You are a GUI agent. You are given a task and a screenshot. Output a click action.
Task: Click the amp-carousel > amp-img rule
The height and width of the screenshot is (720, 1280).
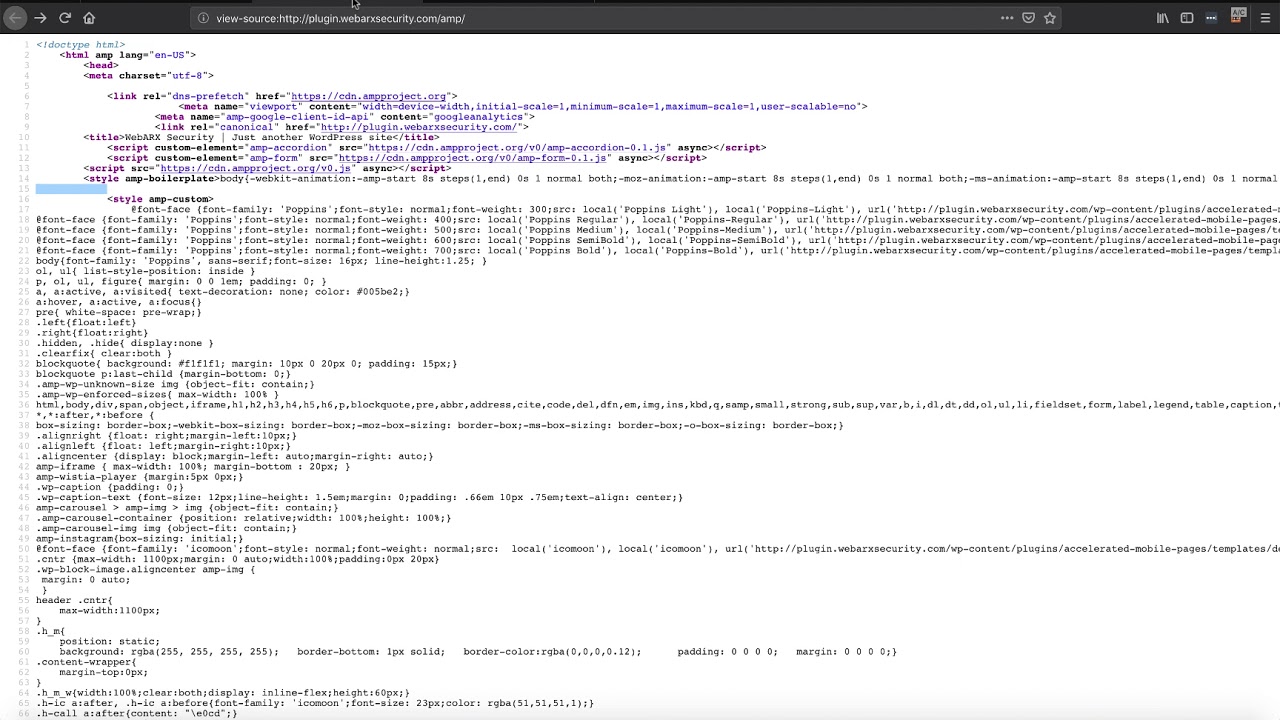(187, 508)
